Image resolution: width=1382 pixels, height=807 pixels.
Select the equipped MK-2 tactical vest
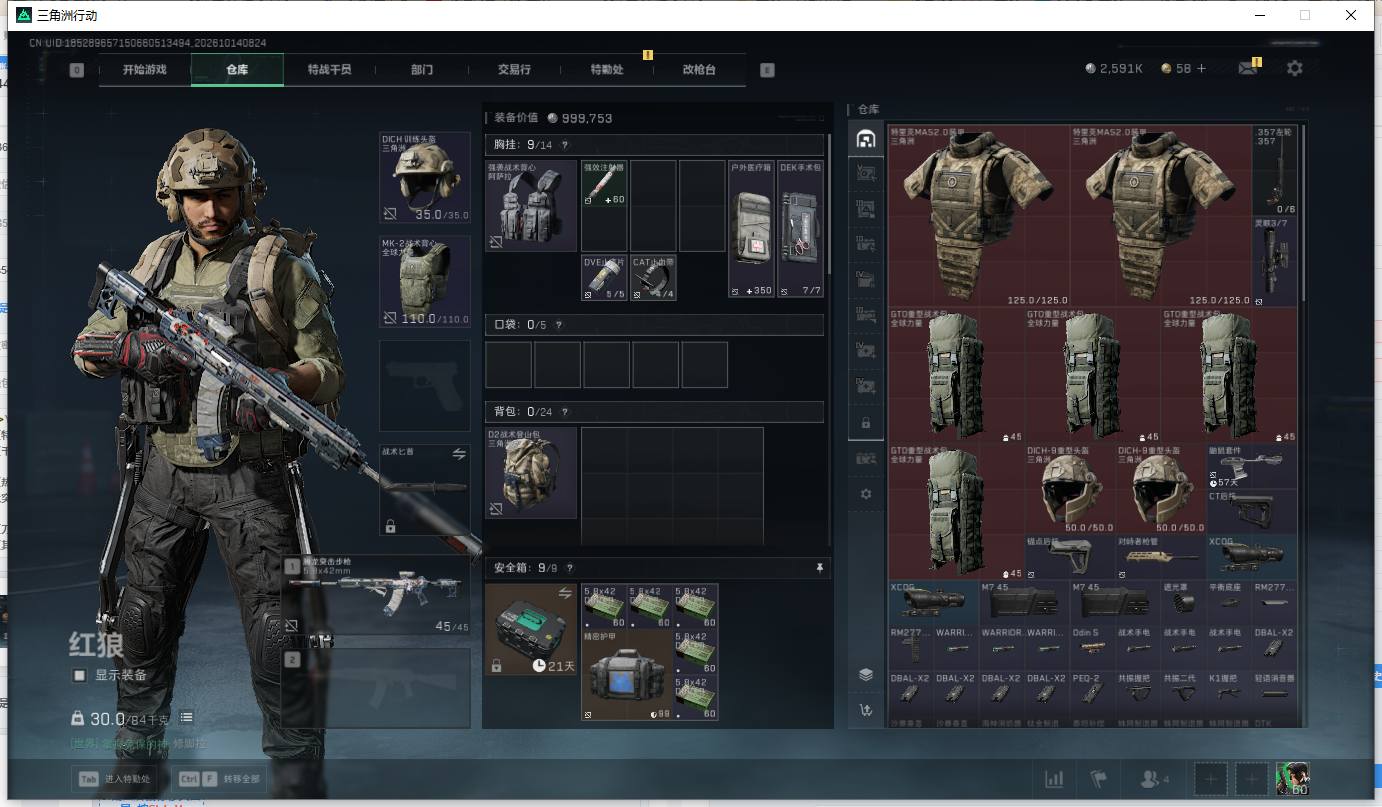pyautogui.click(x=425, y=281)
